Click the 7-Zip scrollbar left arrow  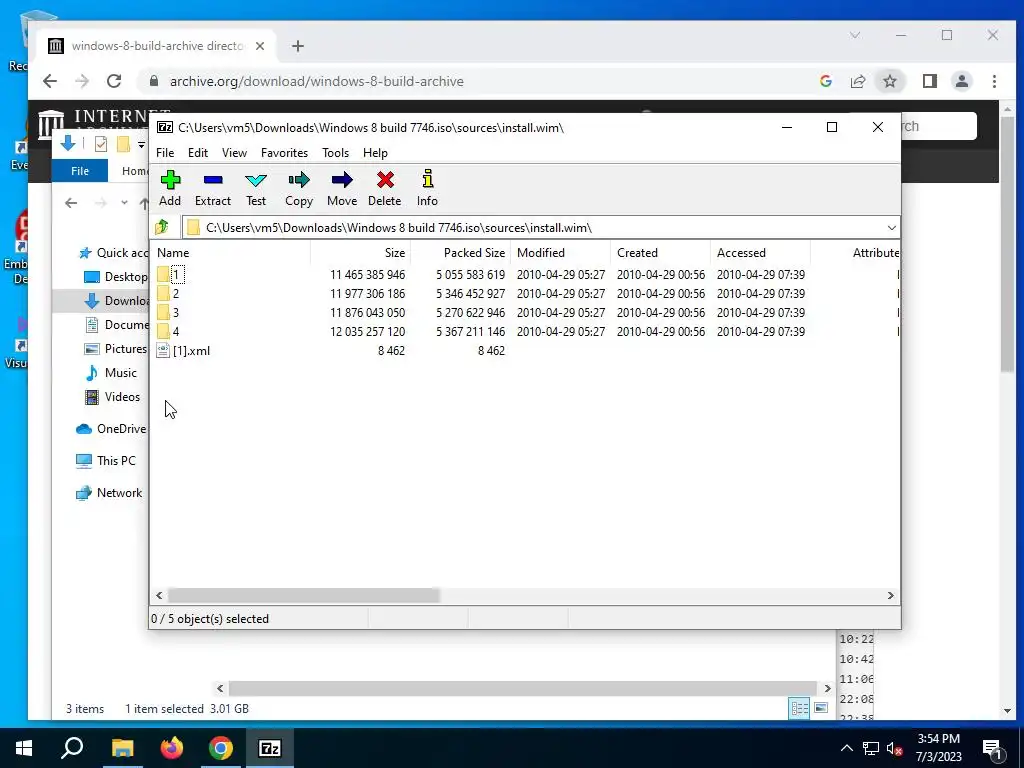click(x=159, y=596)
